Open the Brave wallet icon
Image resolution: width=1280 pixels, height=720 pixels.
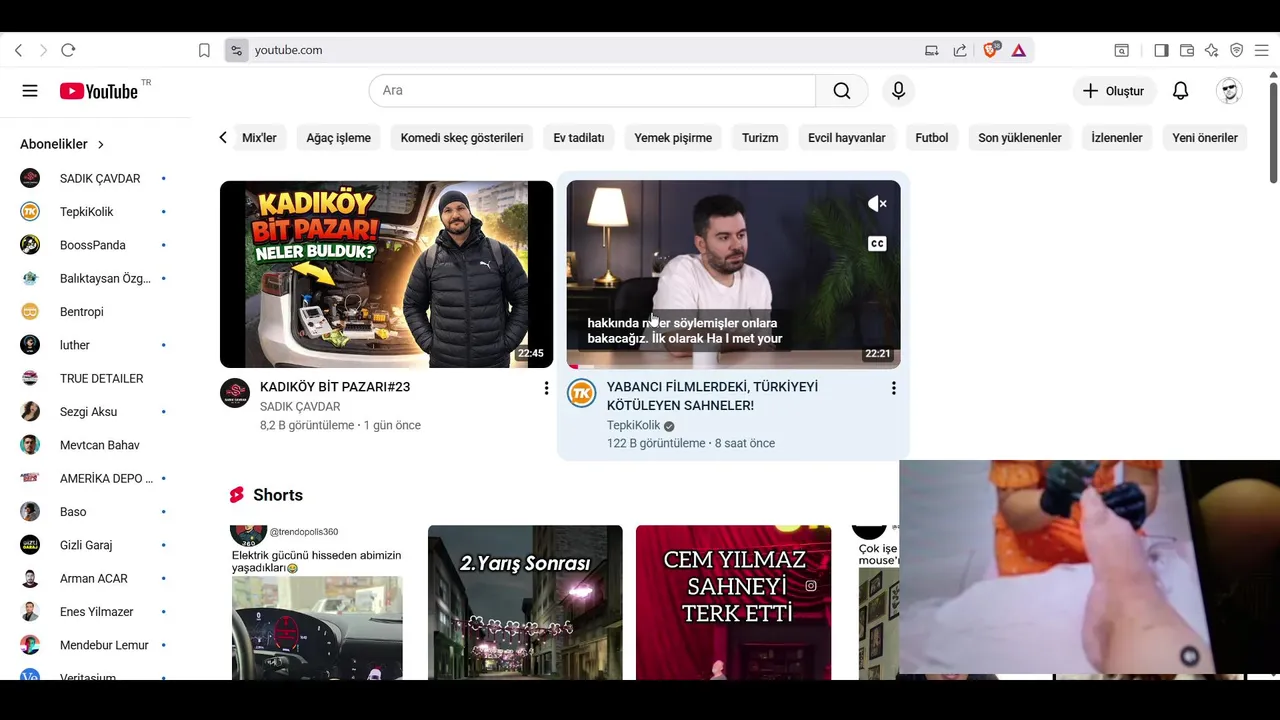pos(1187,50)
